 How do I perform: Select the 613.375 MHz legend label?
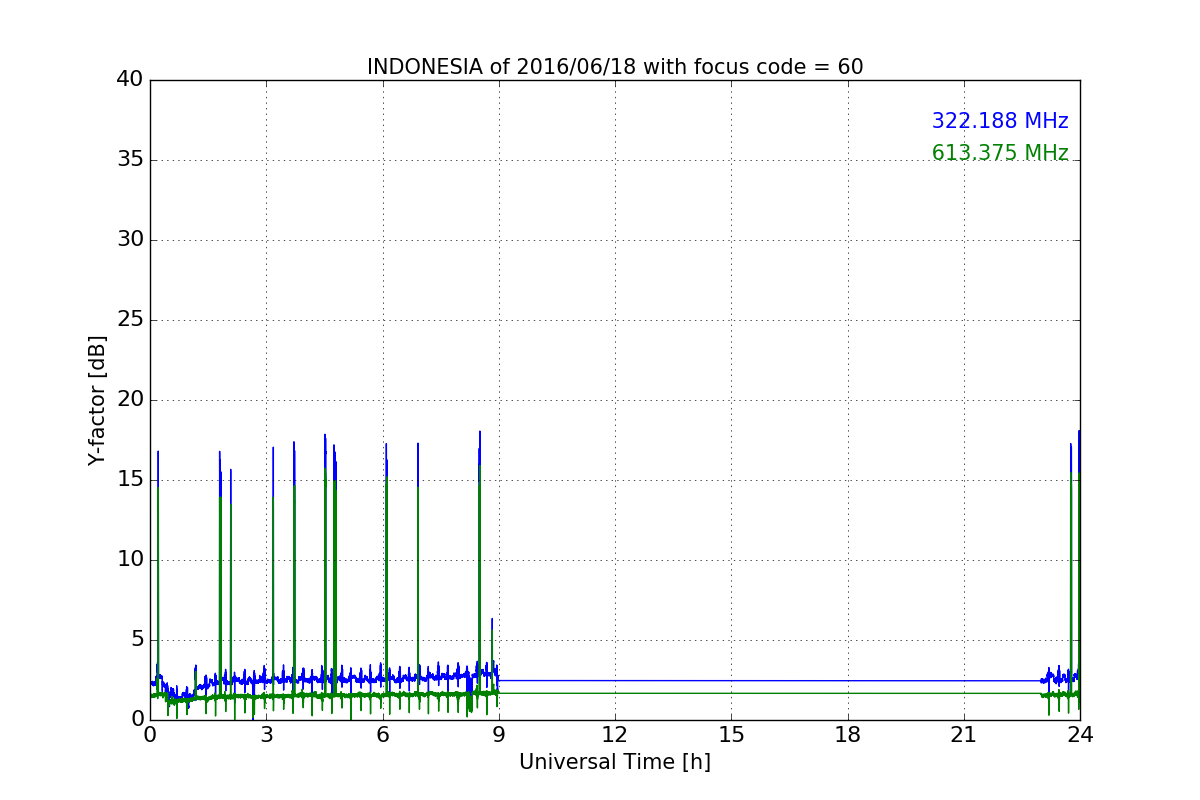pyautogui.click(x=1000, y=153)
